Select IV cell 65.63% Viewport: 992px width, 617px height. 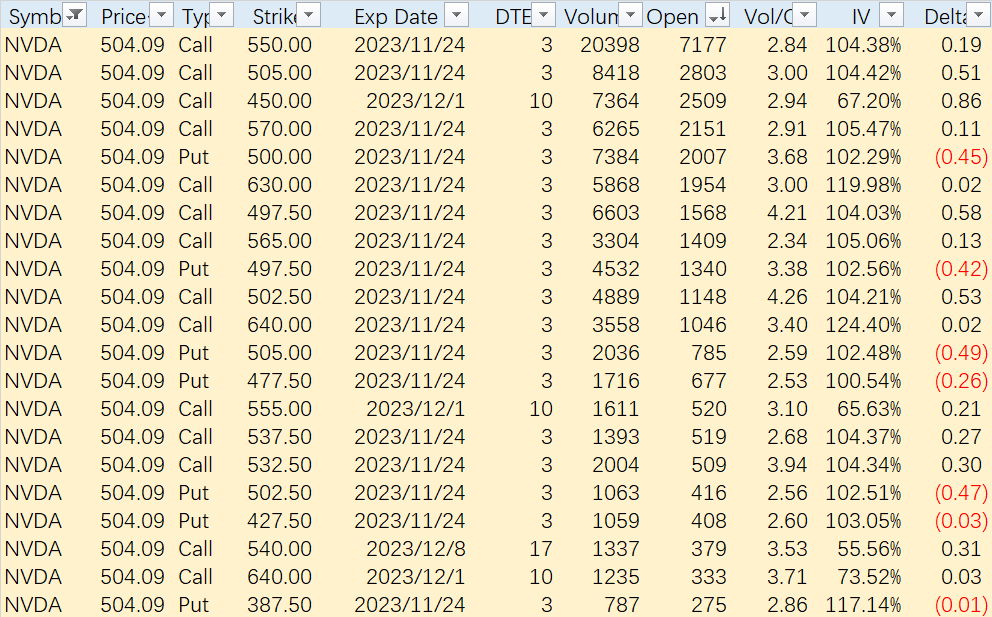click(869, 408)
